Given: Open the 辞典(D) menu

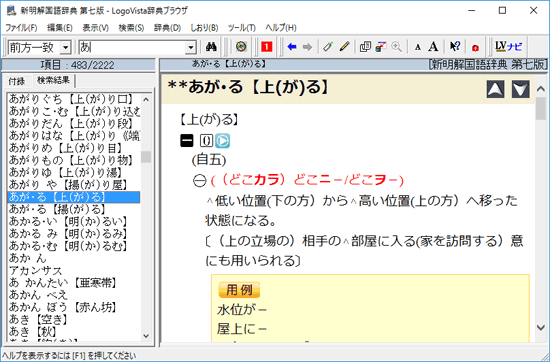Looking at the screenshot, I should [167, 28].
